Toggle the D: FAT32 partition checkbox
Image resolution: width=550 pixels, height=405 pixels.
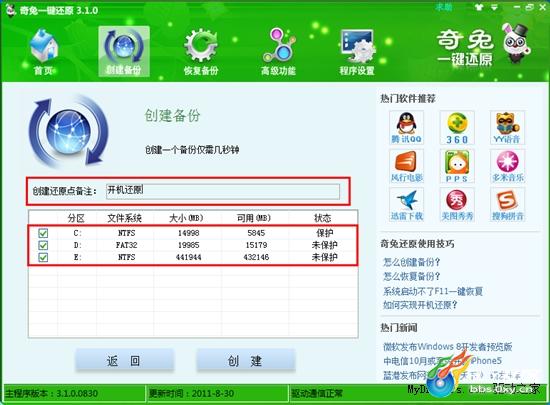pos(43,245)
